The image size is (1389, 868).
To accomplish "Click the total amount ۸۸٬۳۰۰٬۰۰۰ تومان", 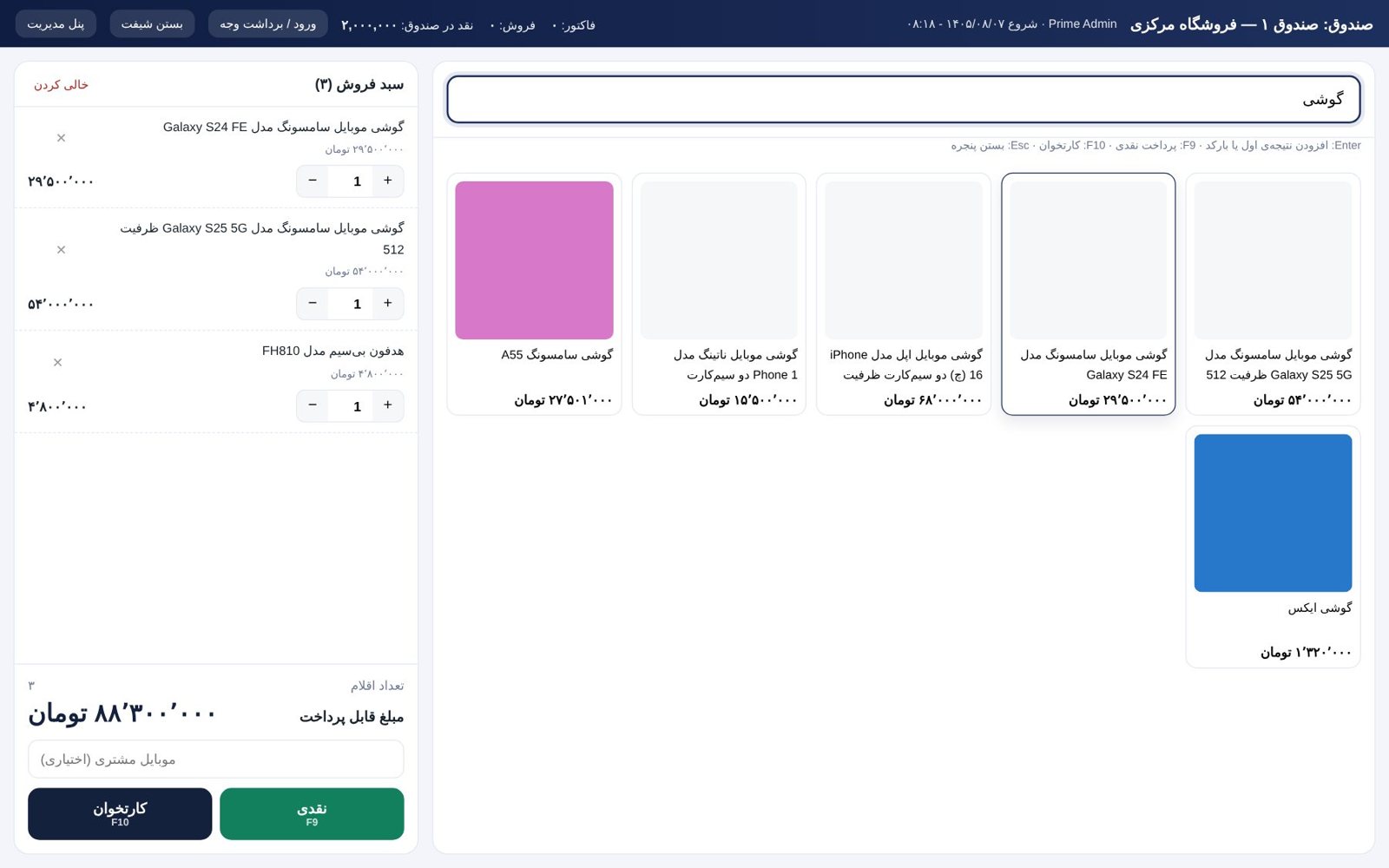I will 122,714.
